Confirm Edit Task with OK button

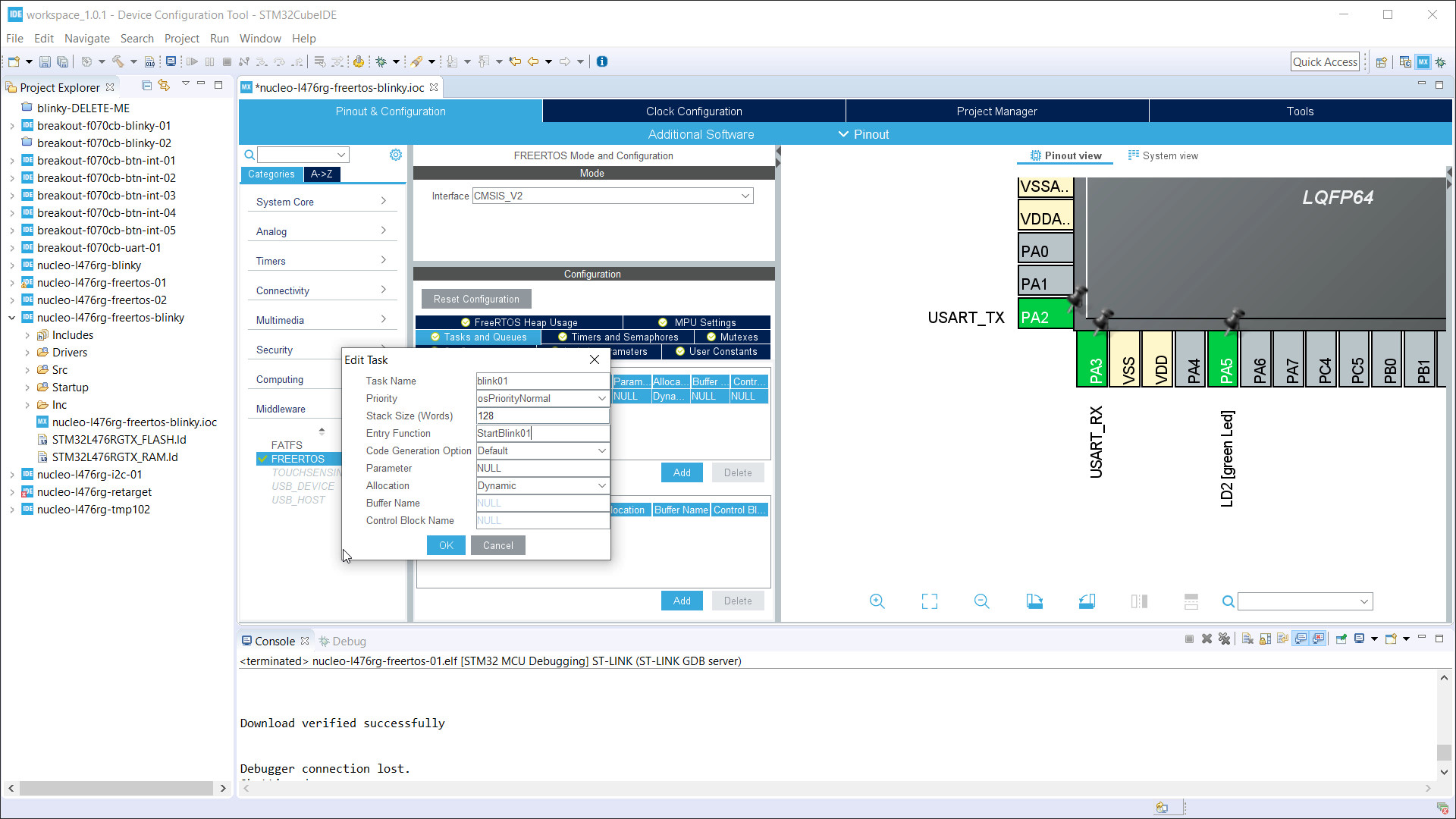point(446,545)
